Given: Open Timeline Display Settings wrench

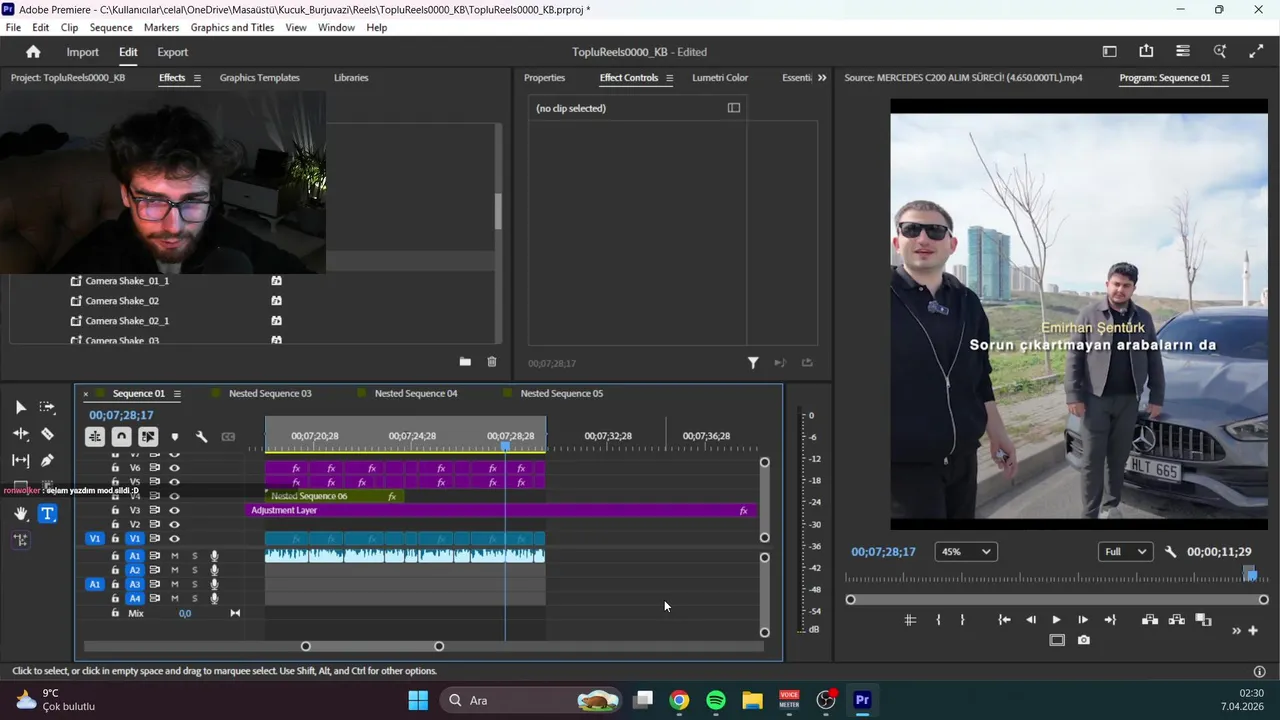Looking at the screenshot, I should [x=201, y=437].
